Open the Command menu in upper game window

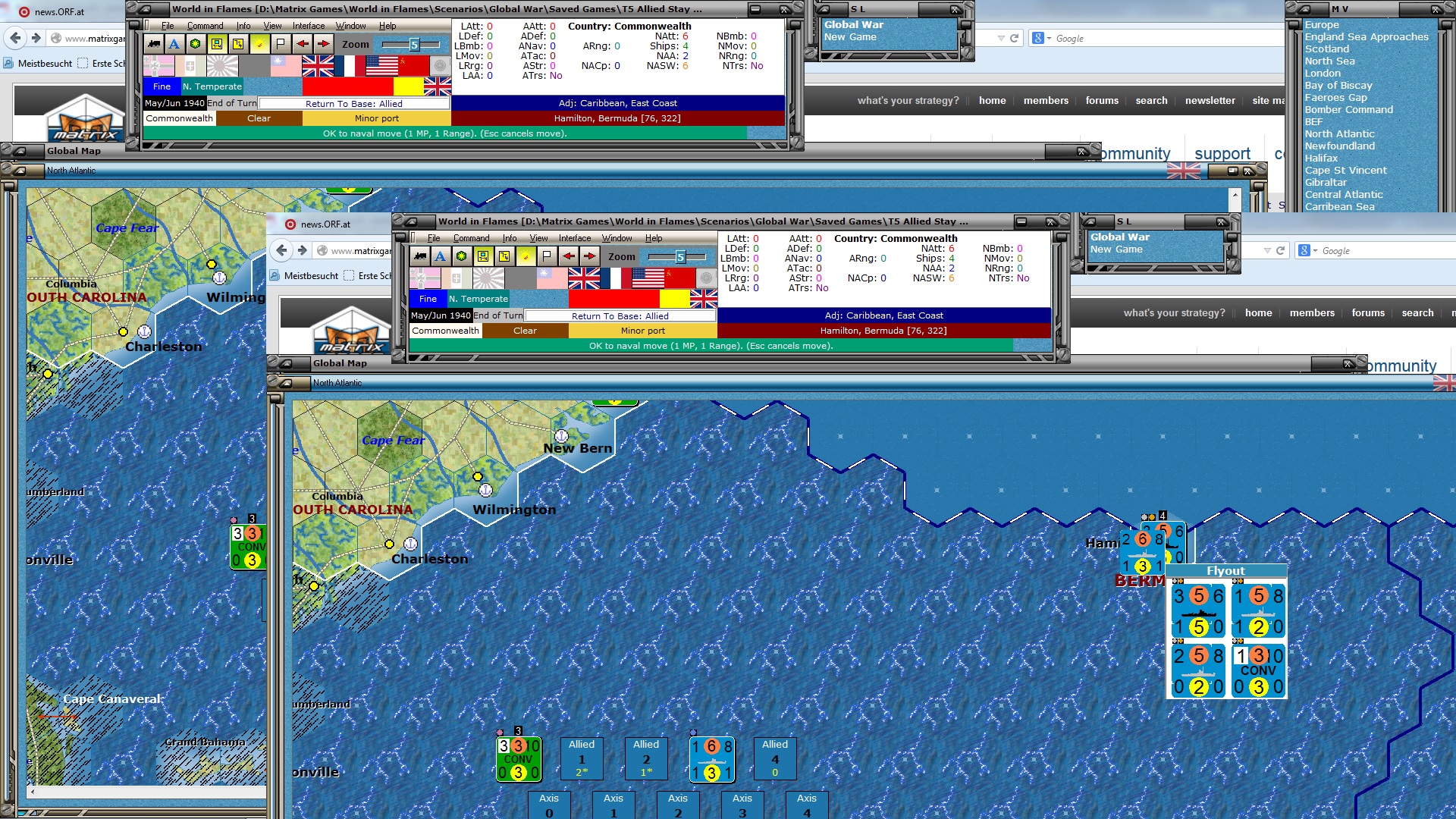(x=206, y=26)
